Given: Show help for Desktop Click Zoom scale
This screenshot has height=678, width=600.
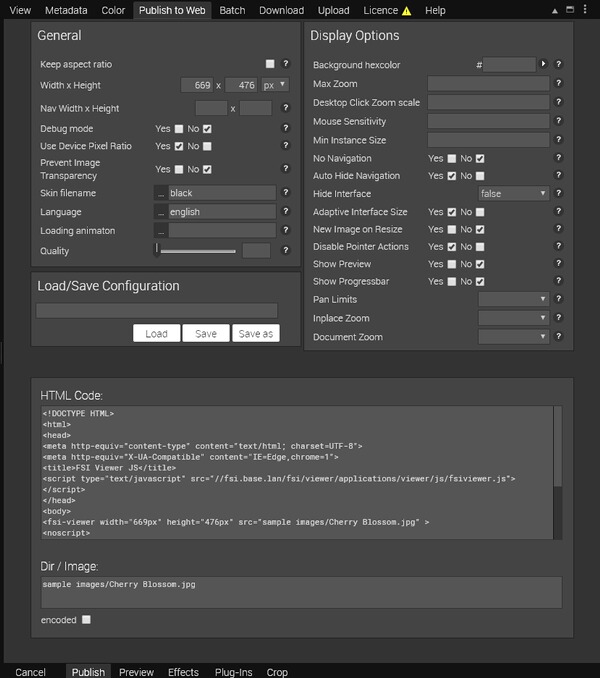Looking at the screenshot, I should coord(559,102).
